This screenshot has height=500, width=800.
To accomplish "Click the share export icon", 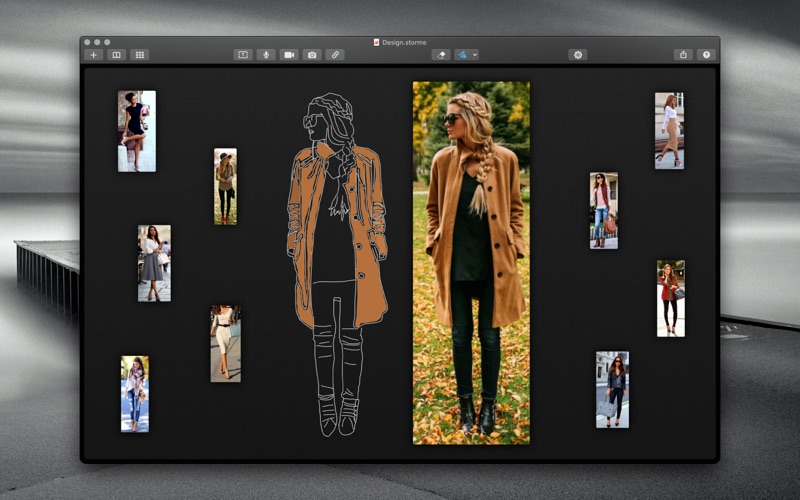I will (683, 55).
